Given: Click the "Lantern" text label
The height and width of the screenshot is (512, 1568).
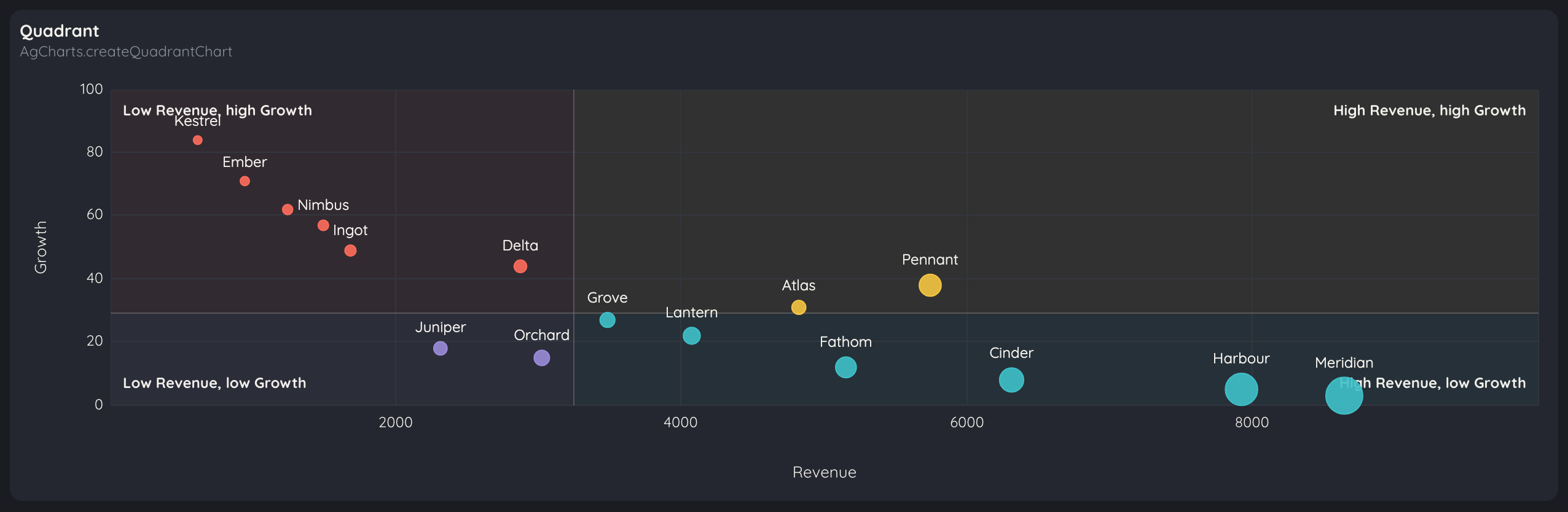Looking at the screenshot, I should tap(691, 312).
